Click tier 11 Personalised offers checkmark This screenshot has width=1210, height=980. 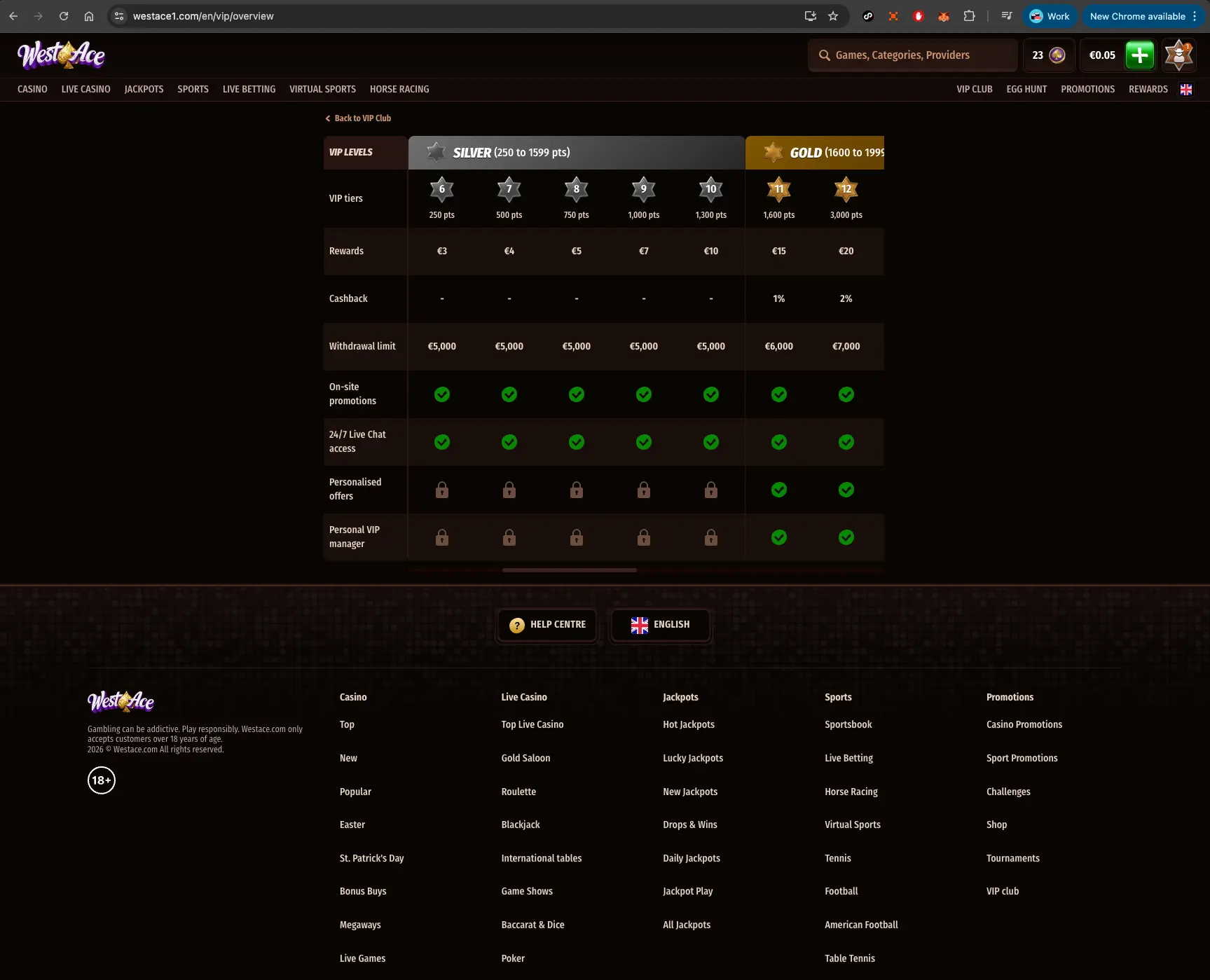[779, 490]
